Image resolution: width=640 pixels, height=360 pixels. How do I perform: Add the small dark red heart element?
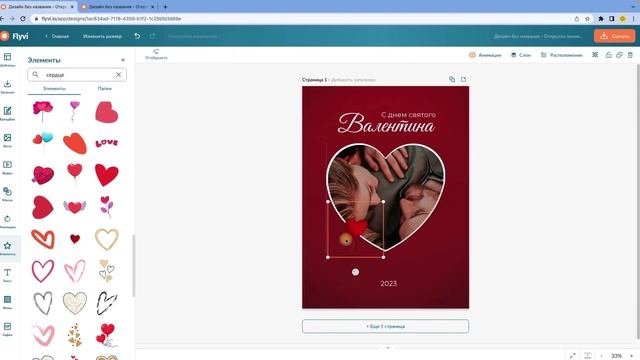[75, 239]
